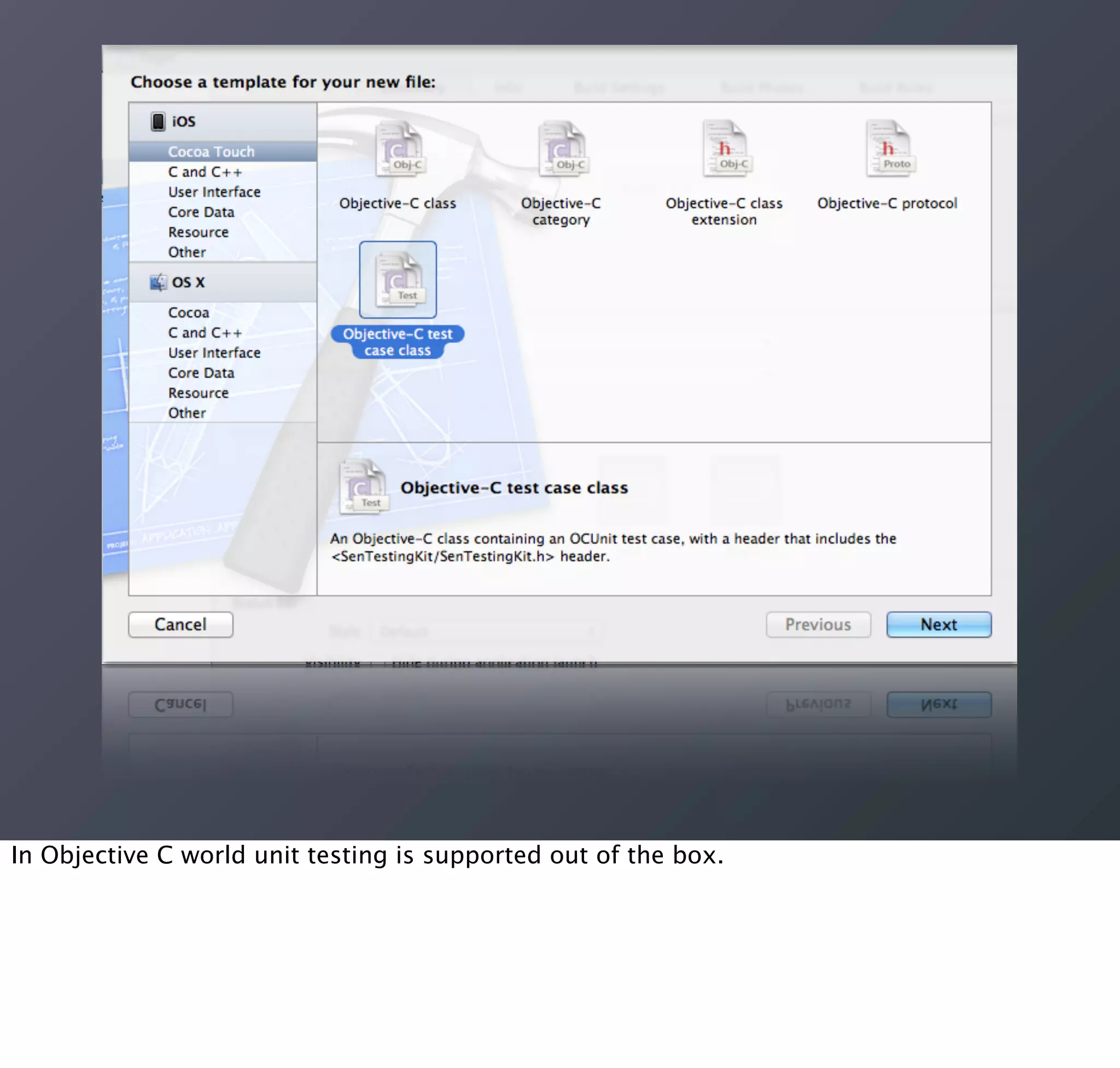The height and width of the screenshot is (1068, 1120).
Task: Select the Objective-C class template icon
Action: click(x=398, y=149)
